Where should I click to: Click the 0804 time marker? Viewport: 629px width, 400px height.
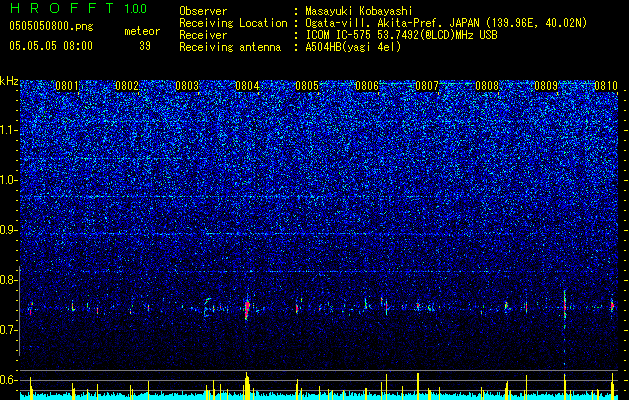click(247, 86)
